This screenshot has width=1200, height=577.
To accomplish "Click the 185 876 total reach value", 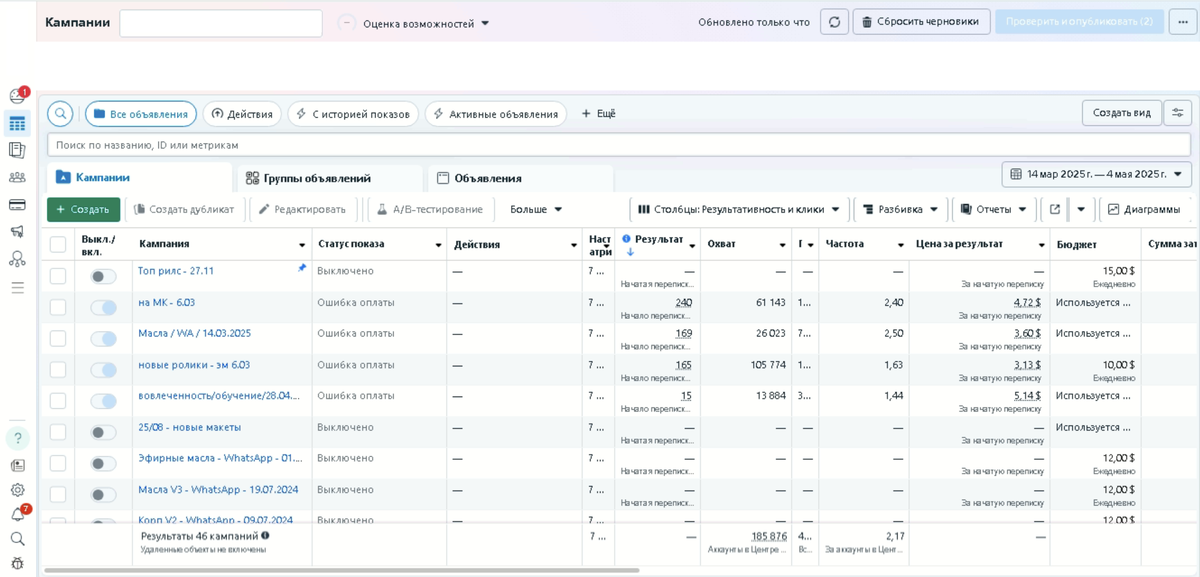I will (x=768, y=536).
